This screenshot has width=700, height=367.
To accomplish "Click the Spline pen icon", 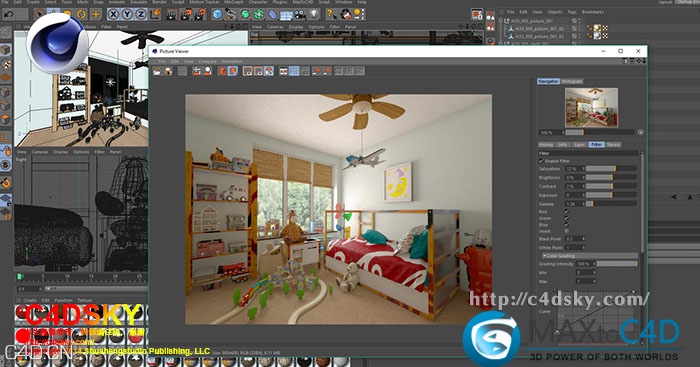I will [231, 14].
